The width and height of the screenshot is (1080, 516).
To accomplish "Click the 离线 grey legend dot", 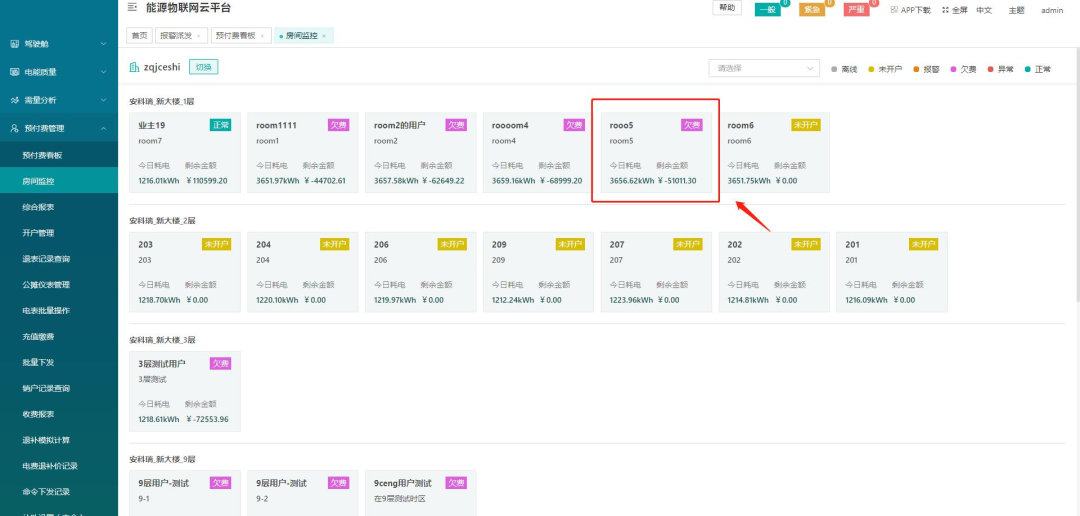I will click(x=834, y=69).
